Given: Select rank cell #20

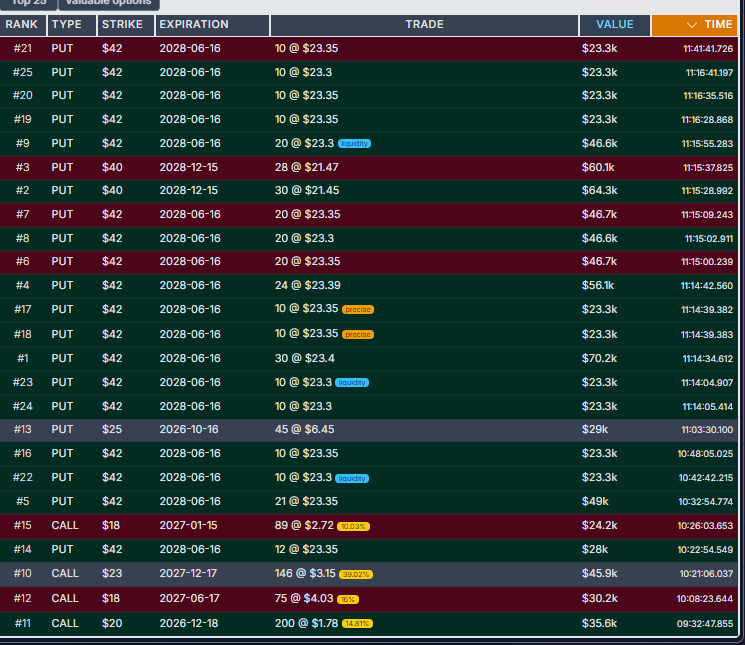Looking at the screenshot, I should pos(23,95).
